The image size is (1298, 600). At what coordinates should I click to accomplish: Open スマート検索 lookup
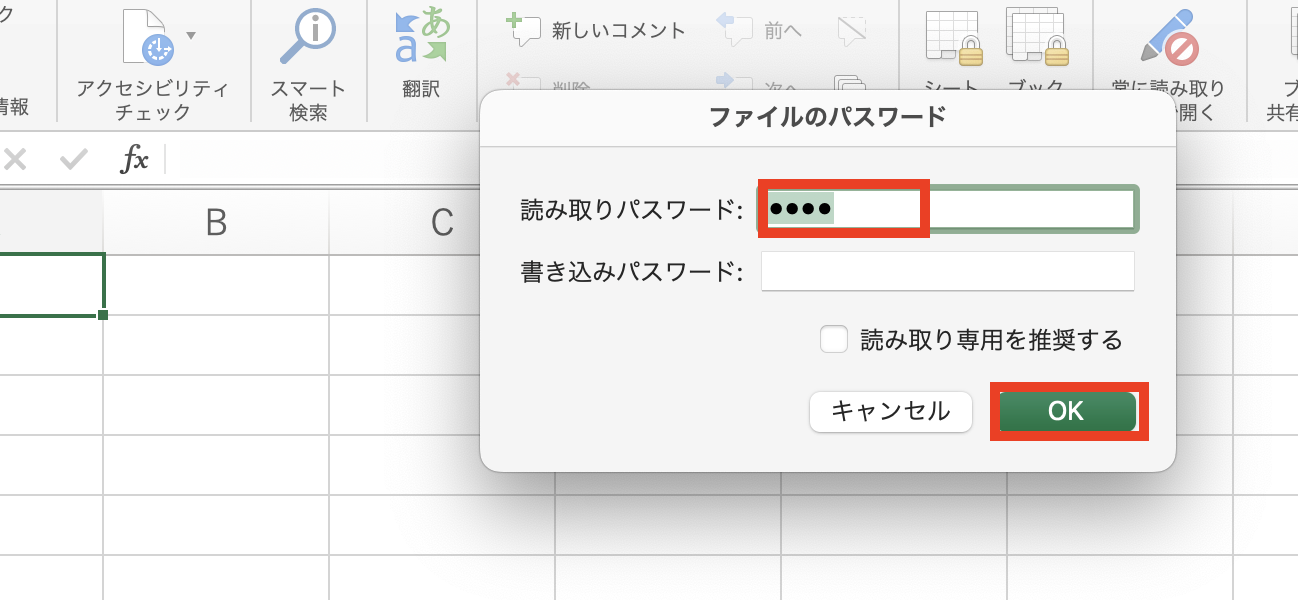point(305,60)
